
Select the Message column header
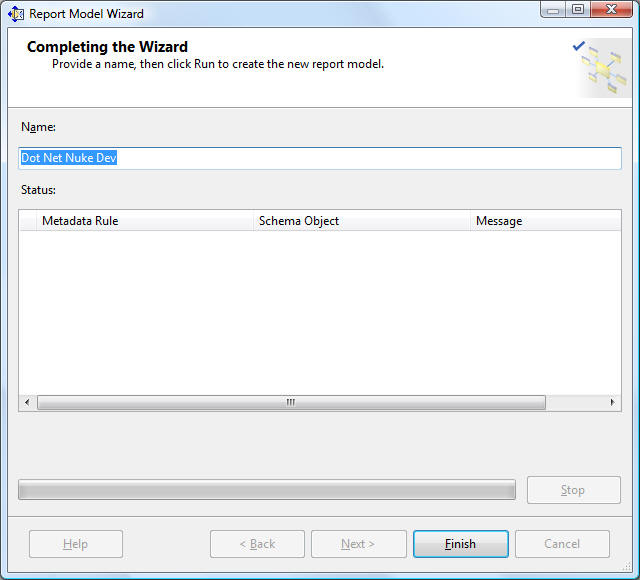[x=546, y=221]
